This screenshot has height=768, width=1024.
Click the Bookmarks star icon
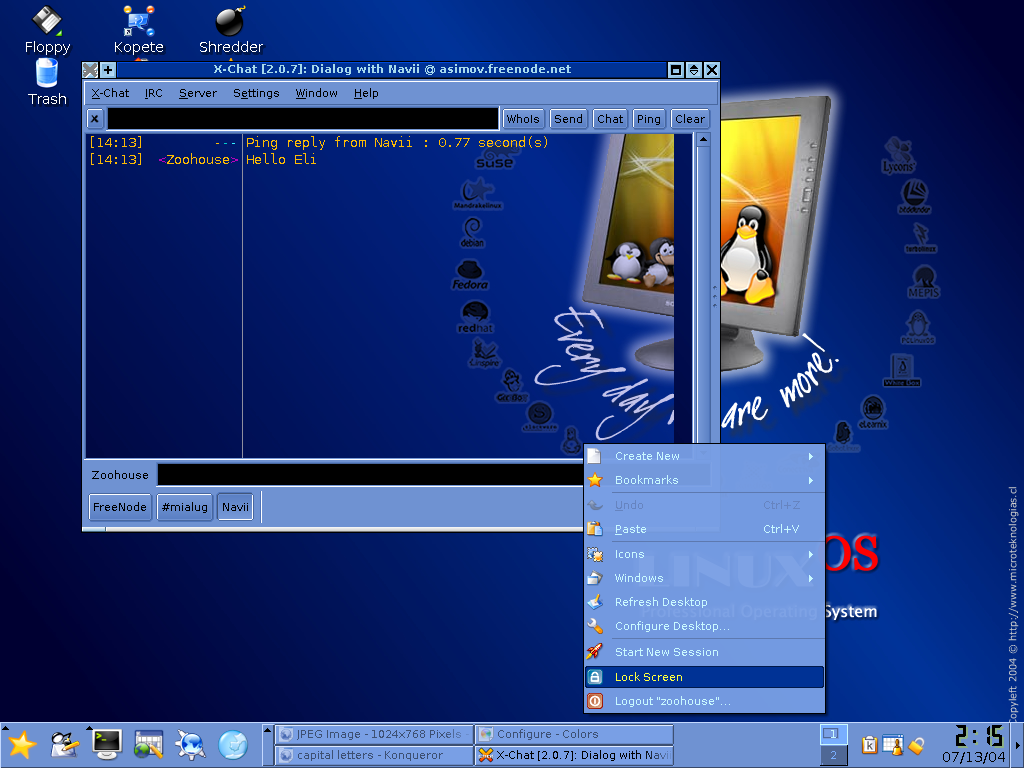(595, 480)
